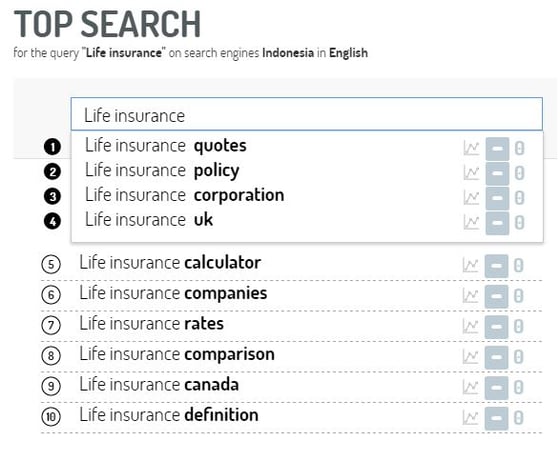This screenshot has height=461, width=560.
Task: View trend chart for Life insurance uk
Action: pos(471,222)
